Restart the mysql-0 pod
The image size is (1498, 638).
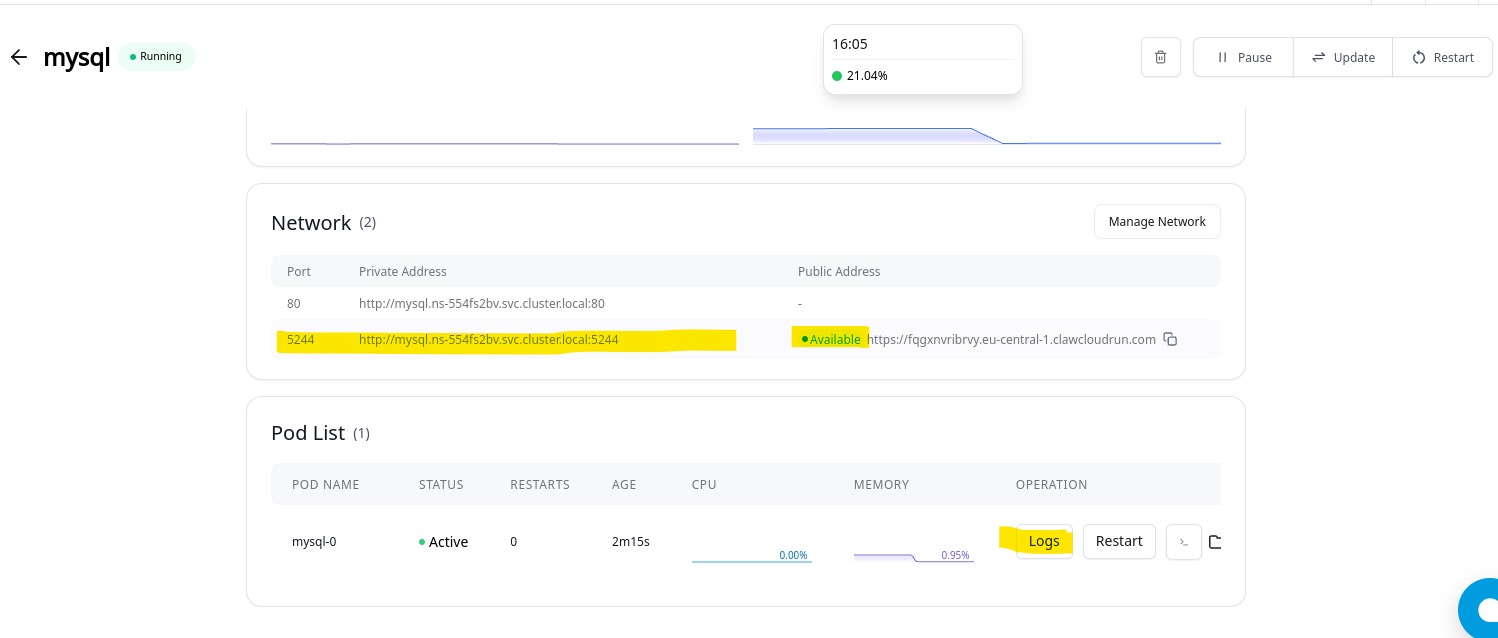pyautogui.click(x=1118, y=541)
